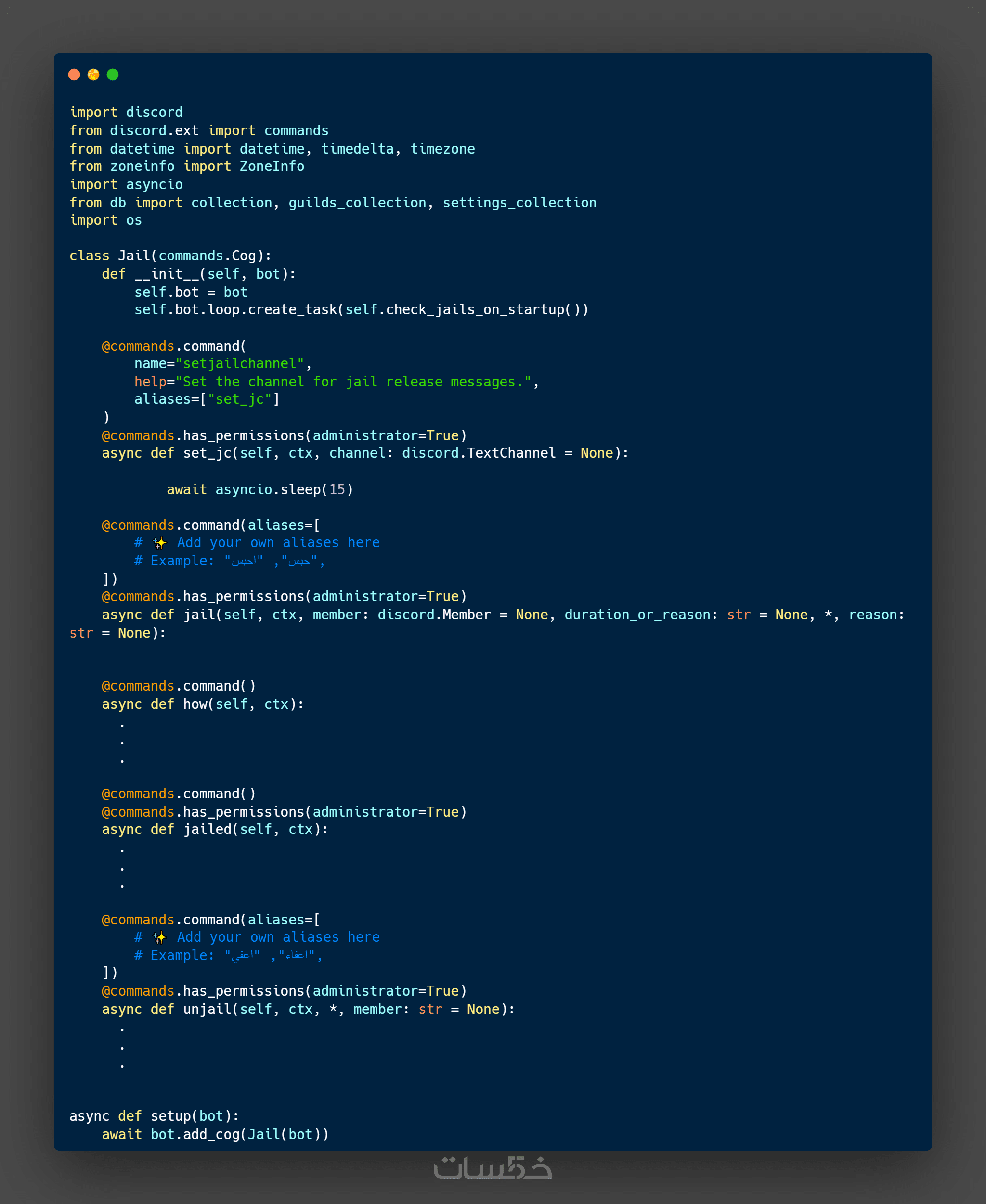Click the sparkle emoji above the unjail command
The width and height of the screenshot is (986, 1204).
160,937
